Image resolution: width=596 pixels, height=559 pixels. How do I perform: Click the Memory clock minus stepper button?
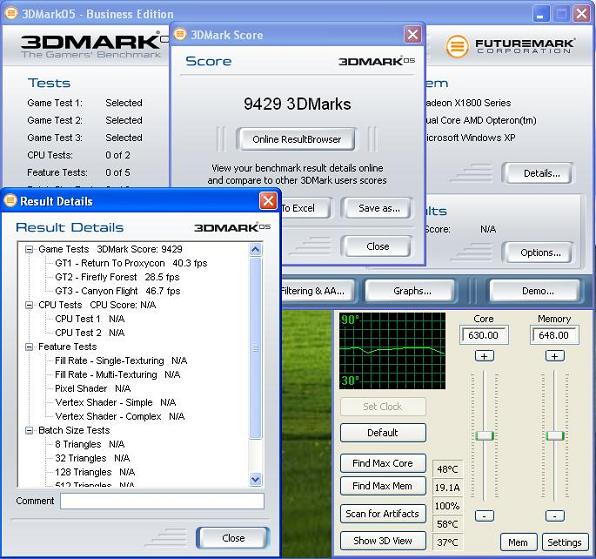pyautogui.click(x=555, y=516)
